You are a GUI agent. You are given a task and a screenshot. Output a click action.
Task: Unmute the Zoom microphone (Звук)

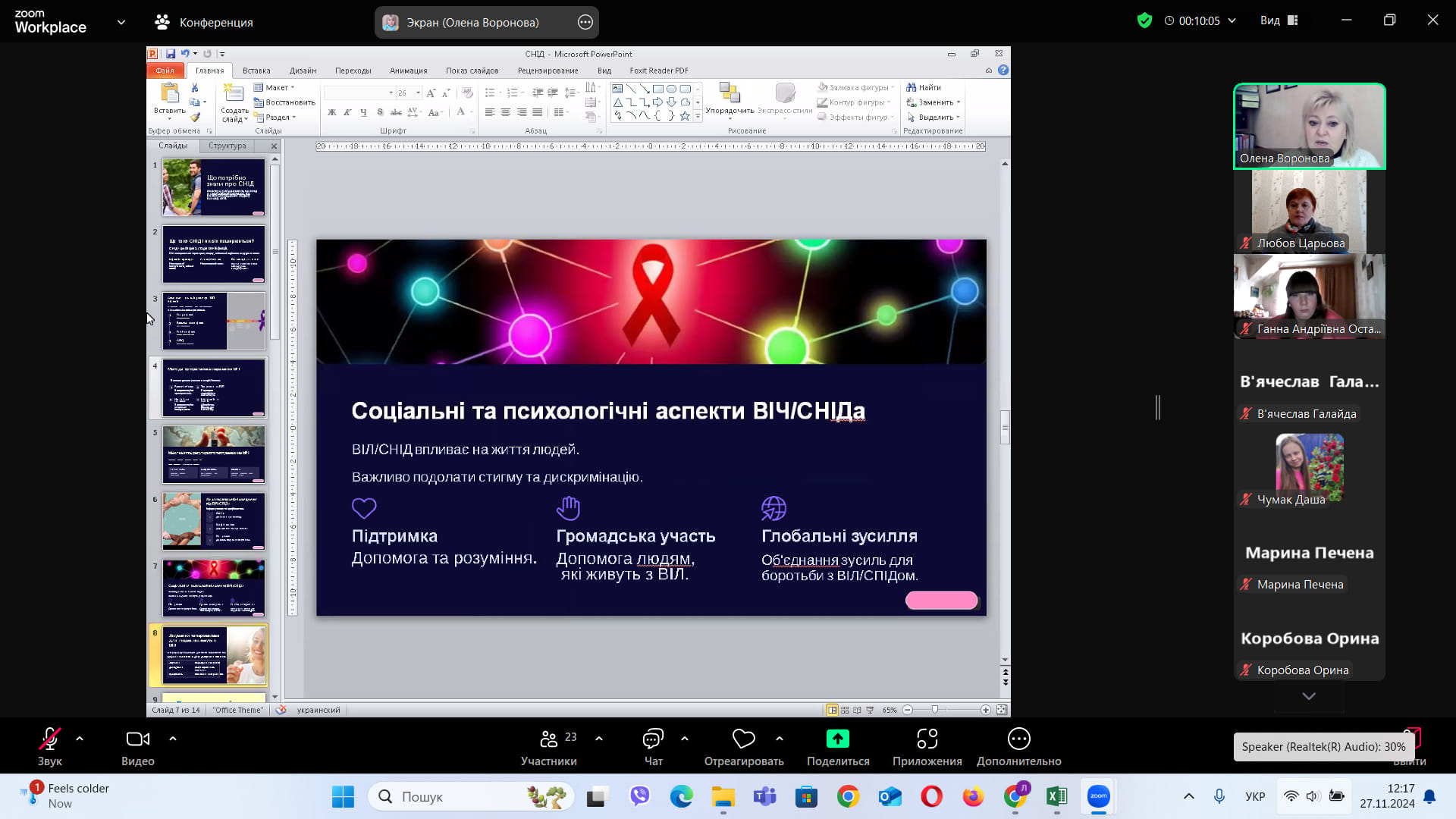(x=49, y=739)
